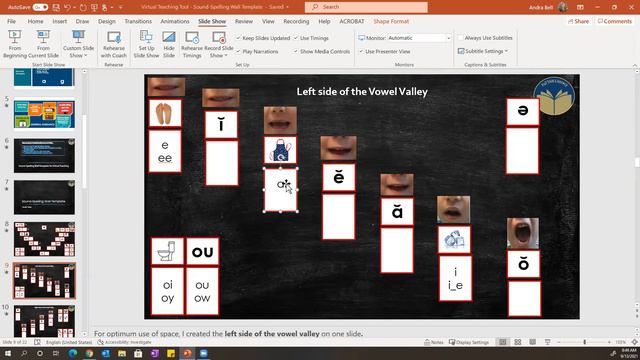The width and height of the screenshot is (640, 360).
Task: Start Slide Show from status bar icon
Action: point(548,342)
